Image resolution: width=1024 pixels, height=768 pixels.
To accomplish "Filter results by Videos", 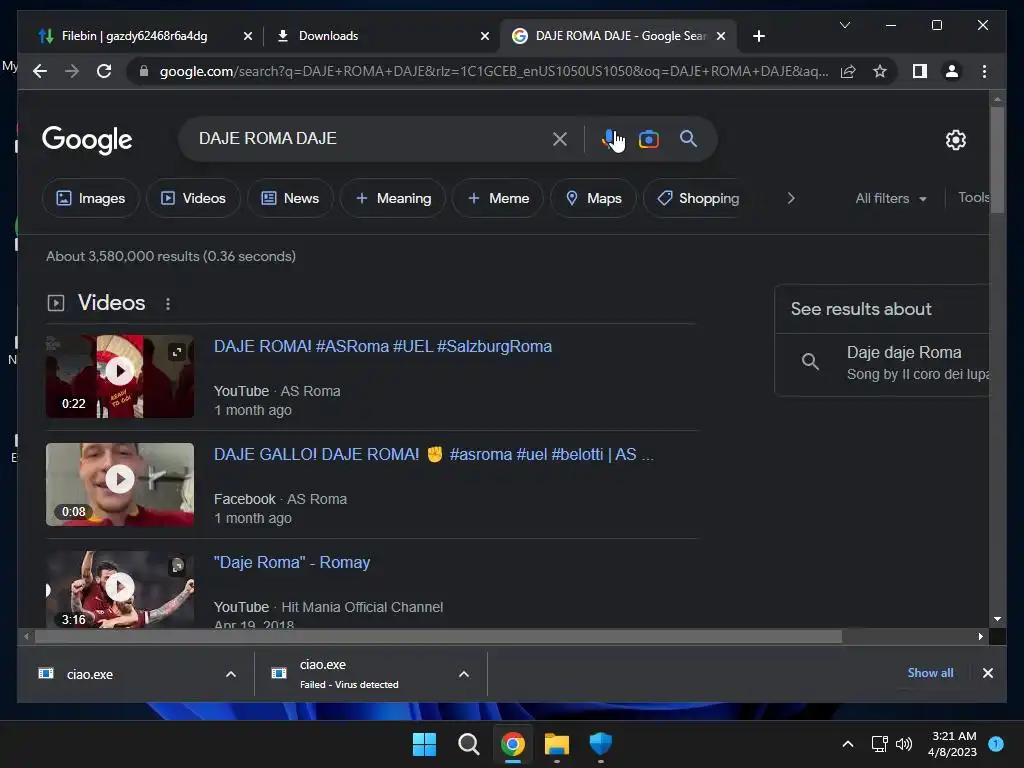I will pyautogui.click(x=193, y=198).
